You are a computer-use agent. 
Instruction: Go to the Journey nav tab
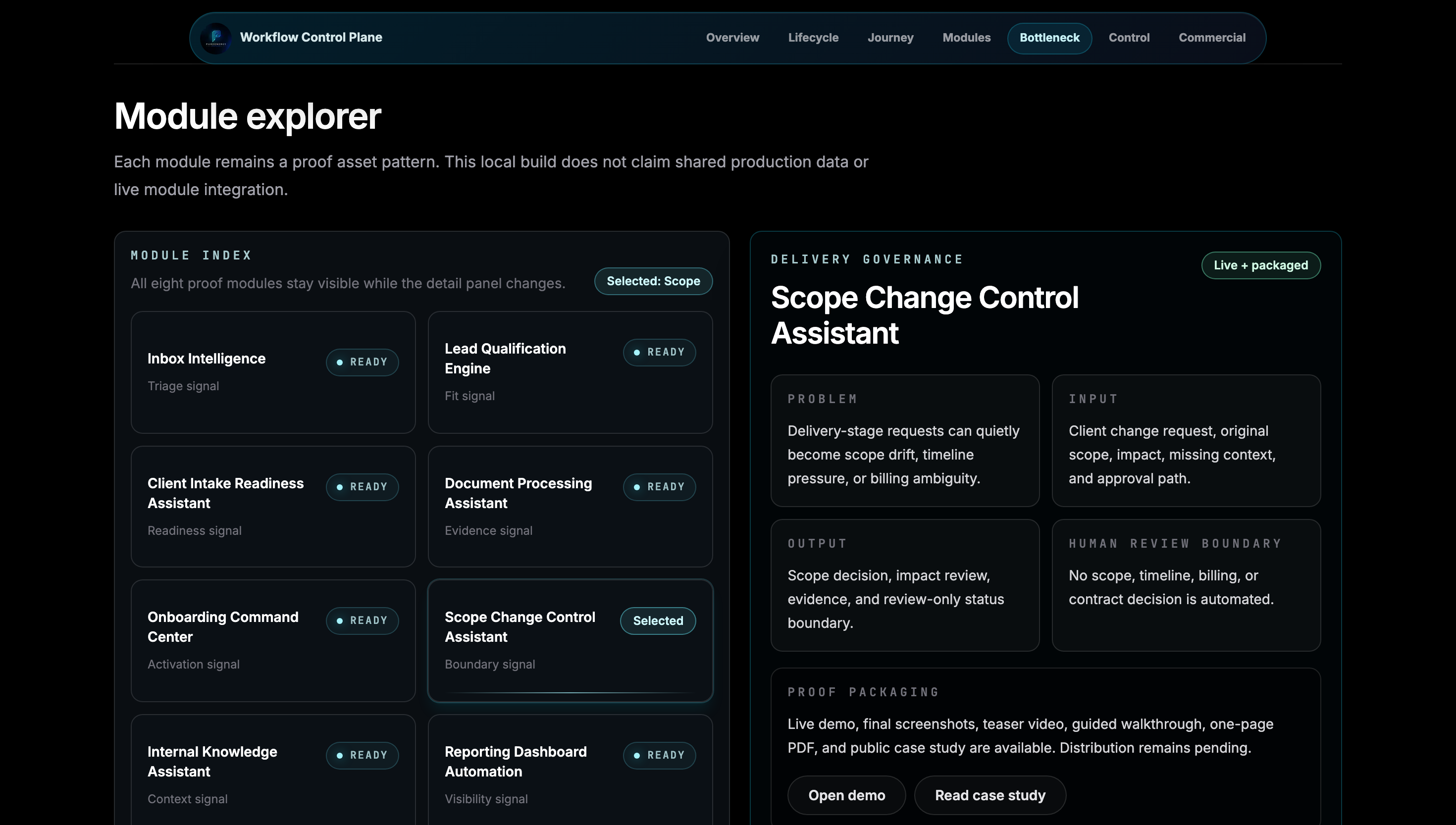click(x=890, y=38)
